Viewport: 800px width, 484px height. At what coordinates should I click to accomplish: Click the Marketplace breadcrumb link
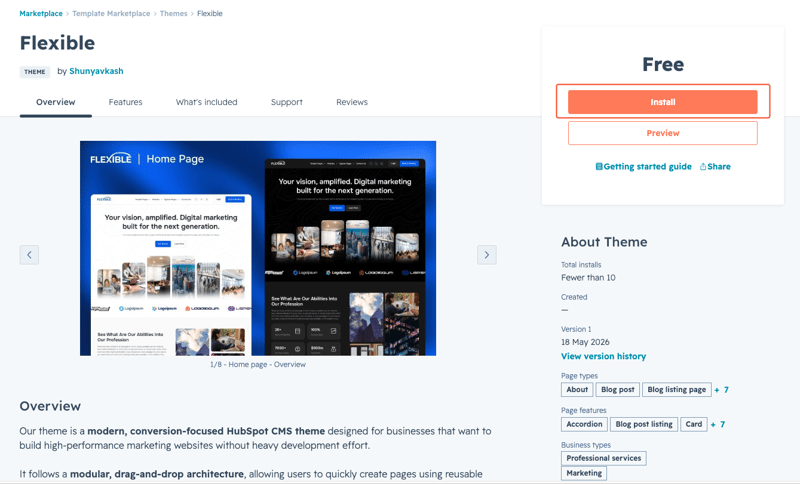[x=41, y=14]
